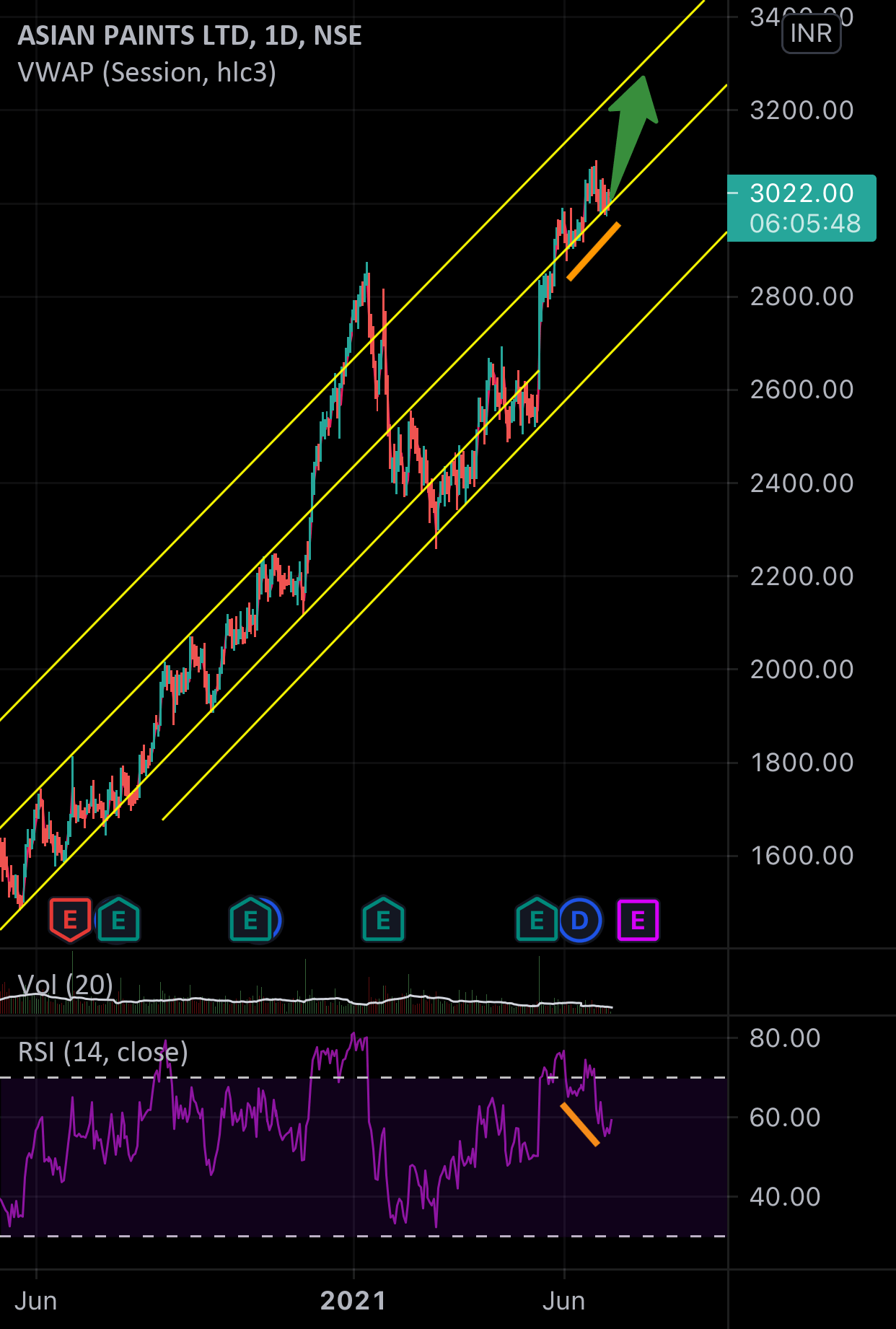896x1329 pixels.
Task: Select the VWAP (Session, hlc3) indicator label
Action: pos(146,73)
